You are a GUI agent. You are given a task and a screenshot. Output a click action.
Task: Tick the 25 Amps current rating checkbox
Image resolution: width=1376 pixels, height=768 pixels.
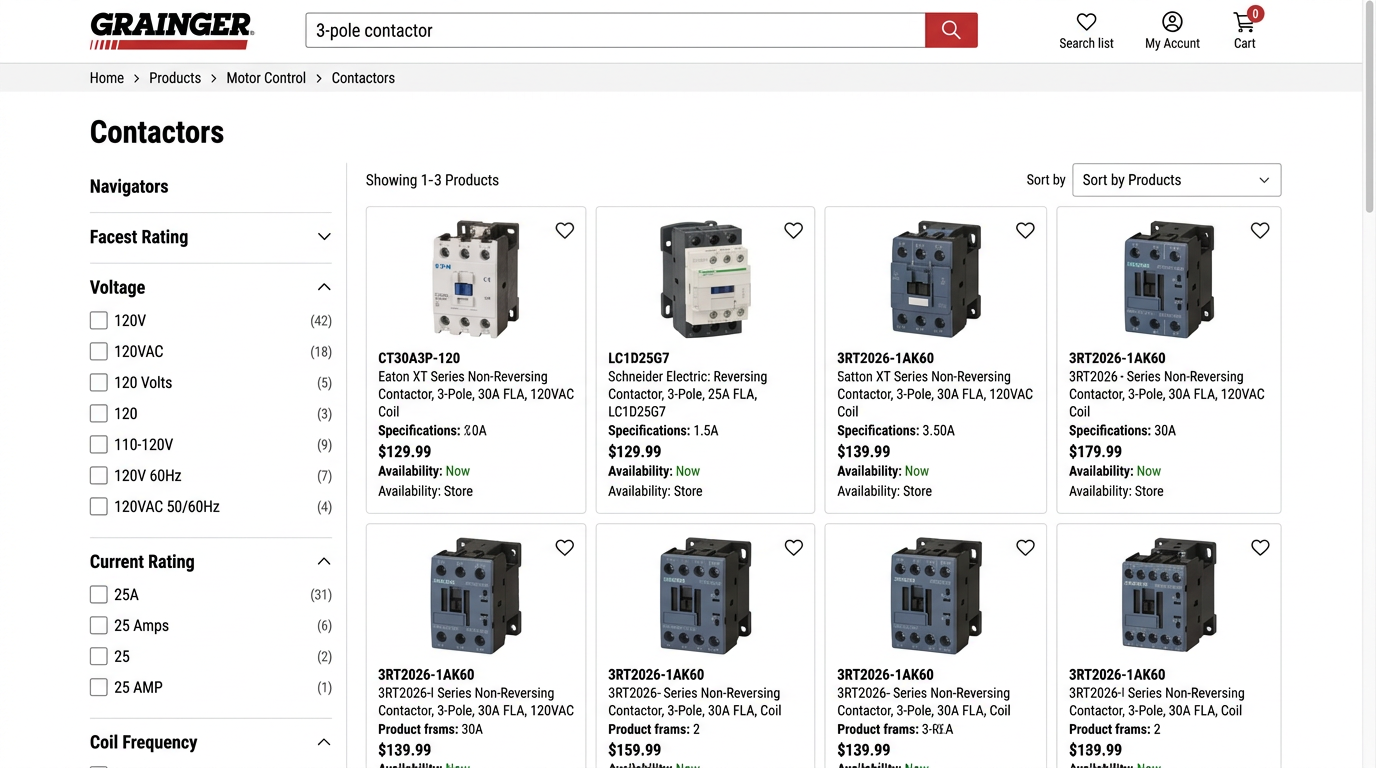(x=99, y=626)
